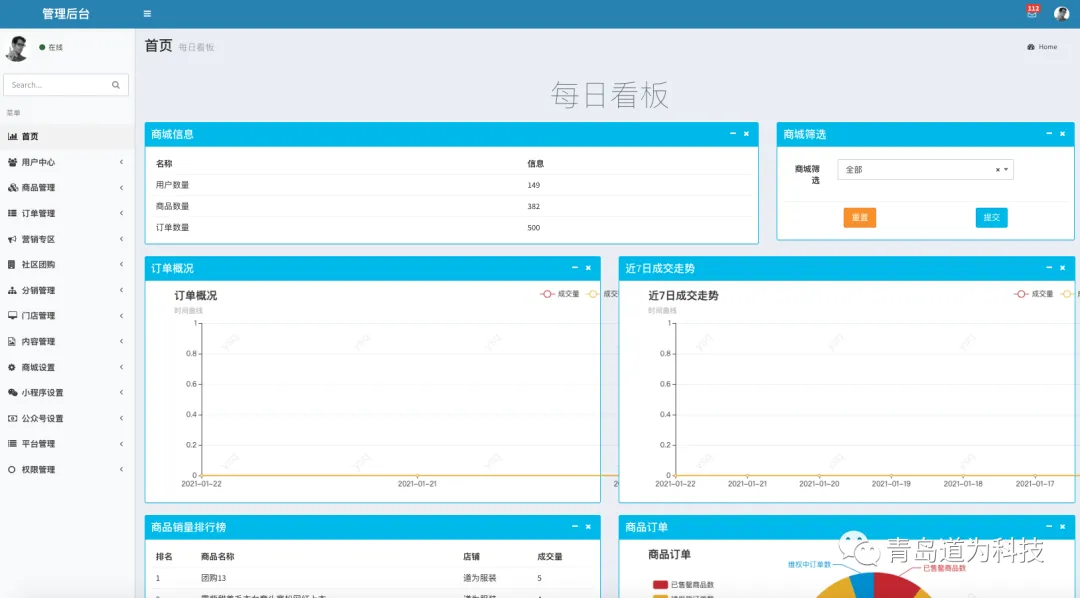Close the 商城筛选 panel

1063,134
